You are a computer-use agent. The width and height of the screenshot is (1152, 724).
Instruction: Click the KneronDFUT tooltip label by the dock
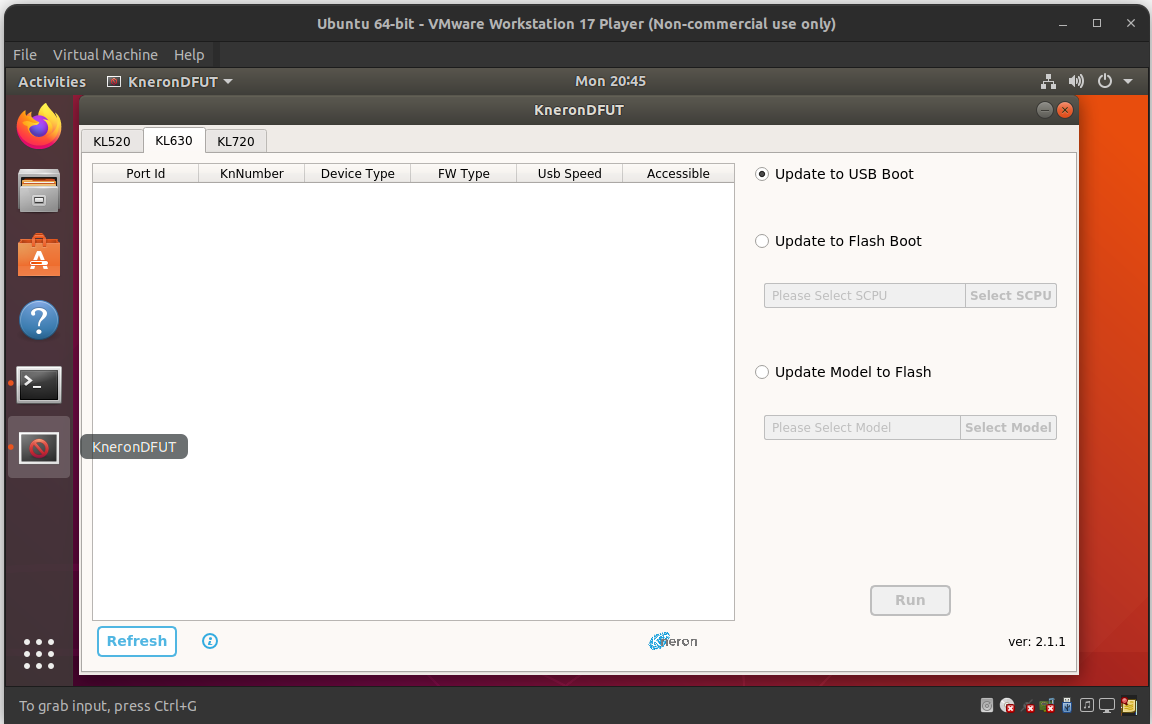tap(134, 447)
